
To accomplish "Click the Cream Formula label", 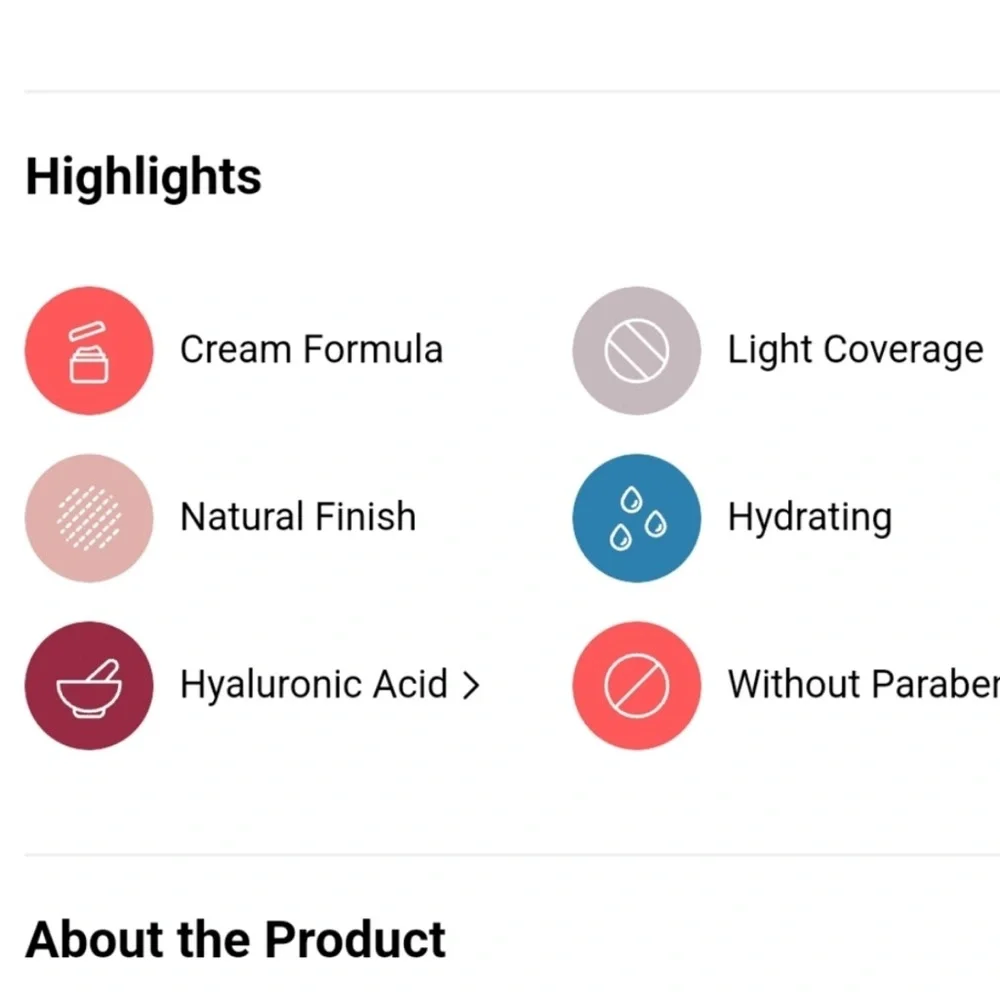I will tap(311, 350).
